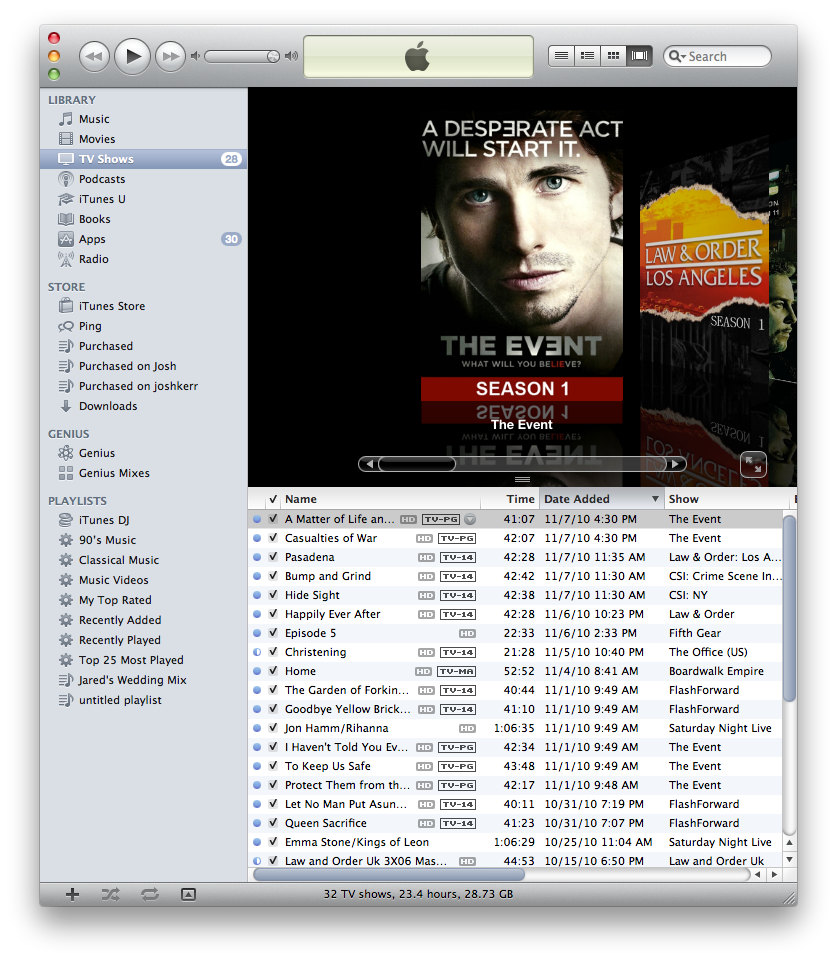Toggle the header check column
This screenshot has width=837, height=961.
273,499
